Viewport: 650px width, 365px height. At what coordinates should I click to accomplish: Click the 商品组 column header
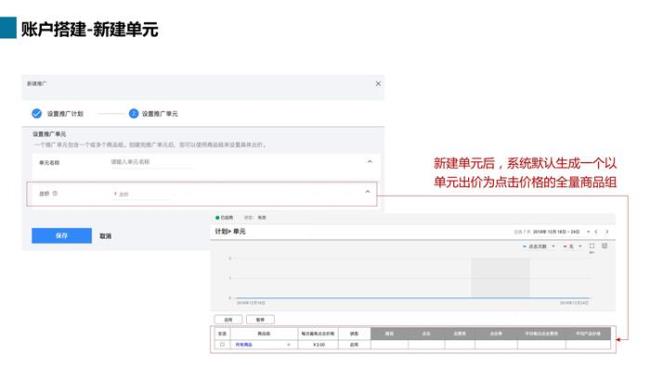click(264, 333)
